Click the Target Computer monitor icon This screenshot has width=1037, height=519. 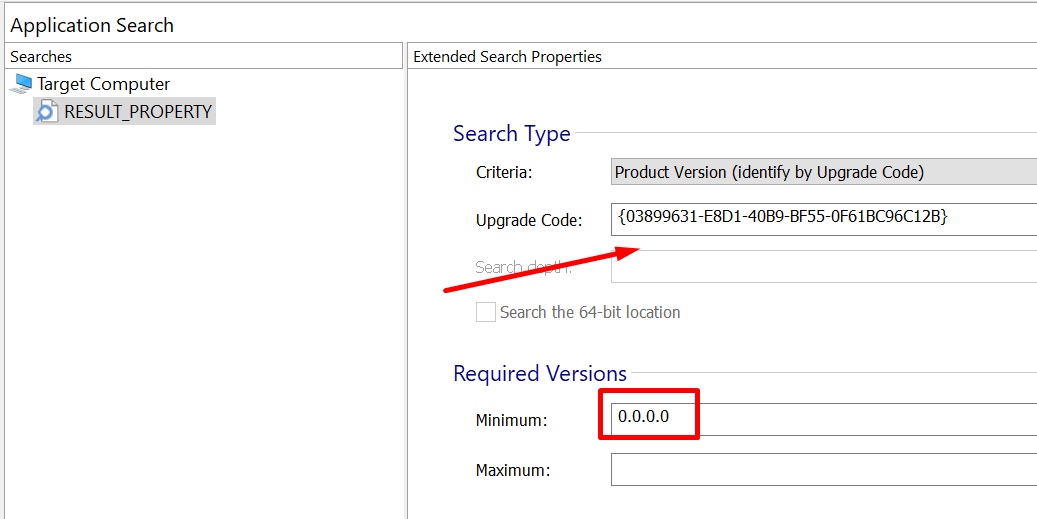[x=21, y=84]
